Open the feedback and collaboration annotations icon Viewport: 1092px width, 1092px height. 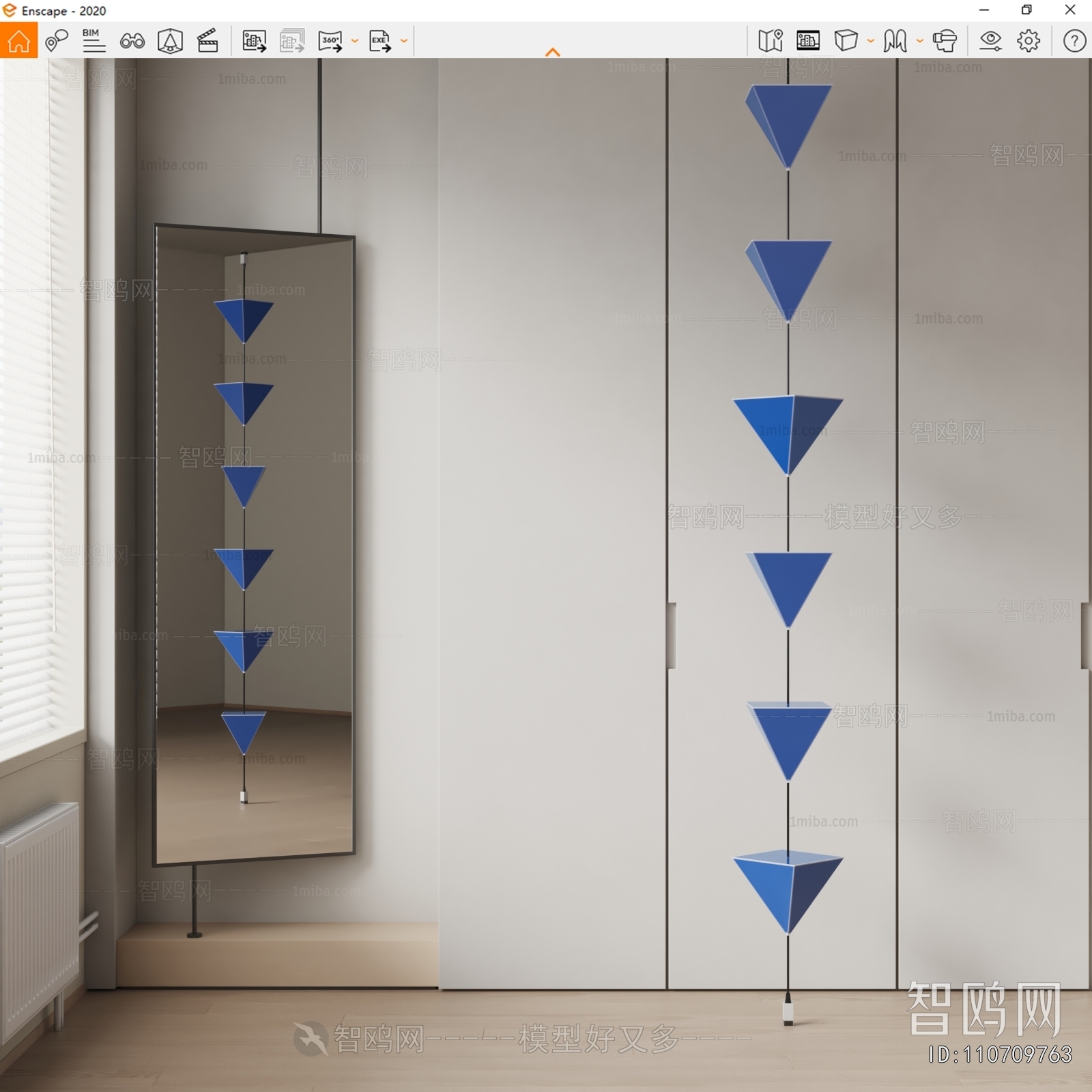(x=56, y=41)
